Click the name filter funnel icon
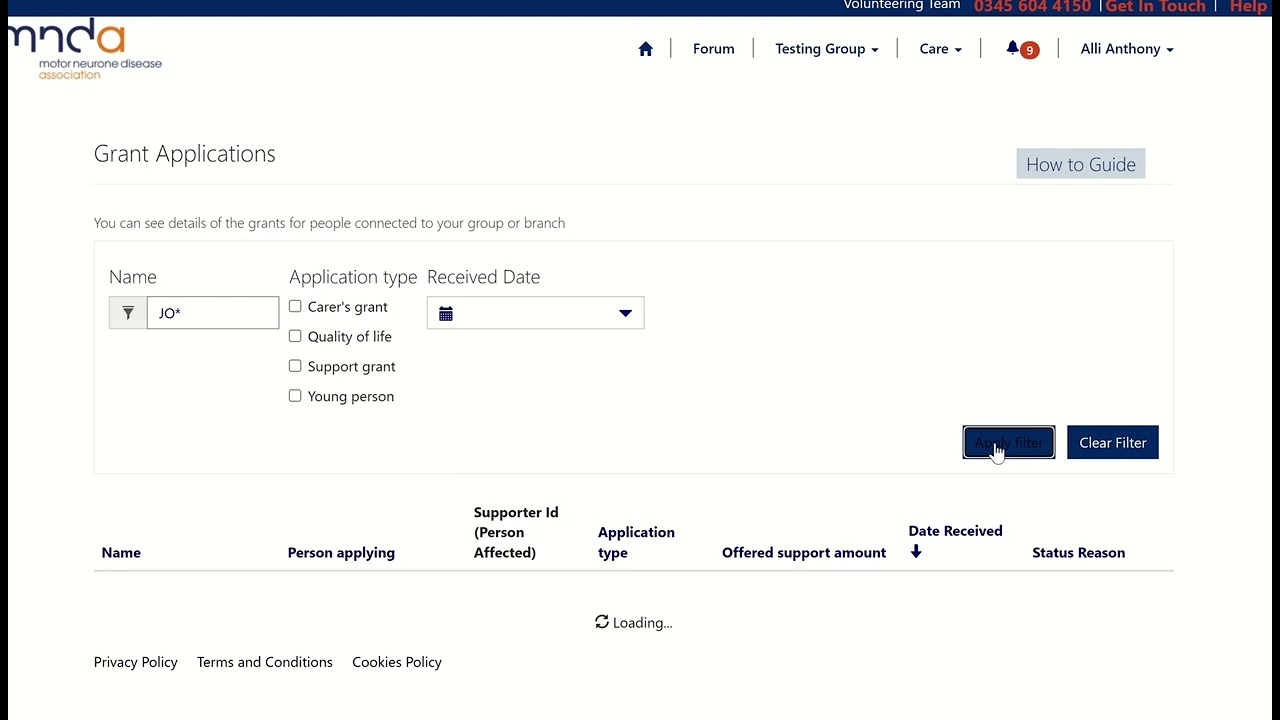 point(128,313)
